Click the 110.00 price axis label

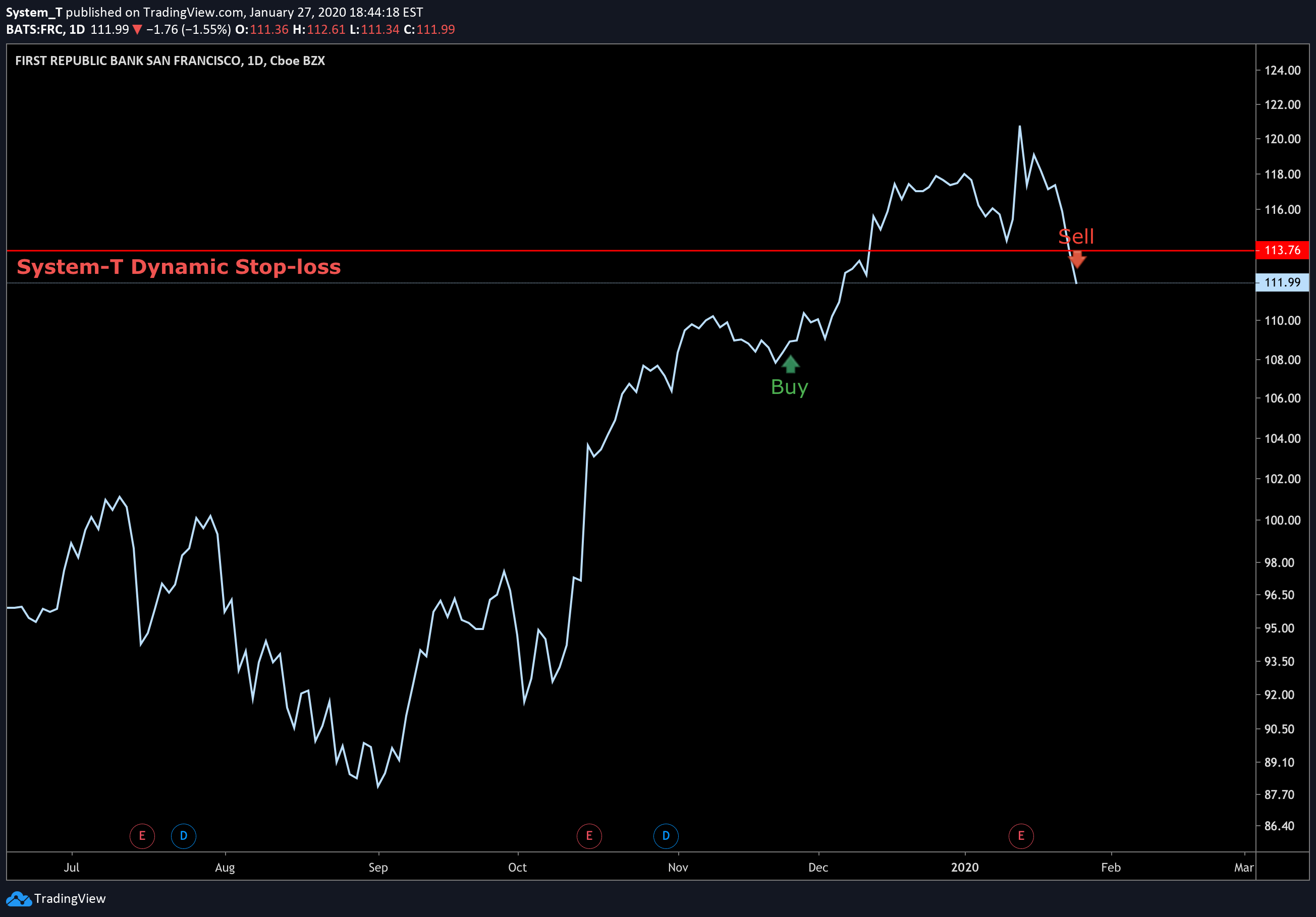click(x=1282, y=321)
